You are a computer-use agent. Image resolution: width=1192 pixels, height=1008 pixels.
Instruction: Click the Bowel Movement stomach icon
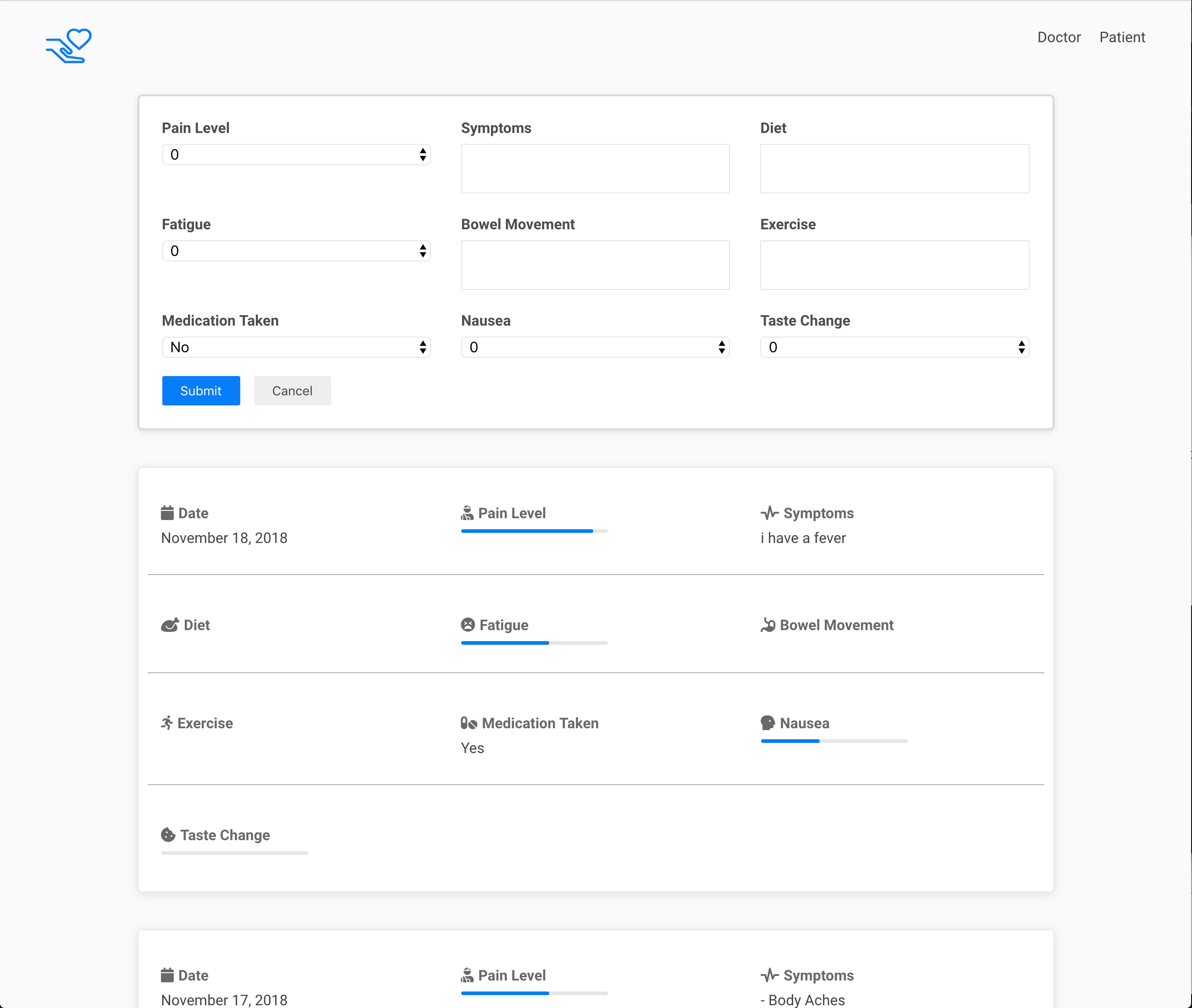tap(767, 625)
